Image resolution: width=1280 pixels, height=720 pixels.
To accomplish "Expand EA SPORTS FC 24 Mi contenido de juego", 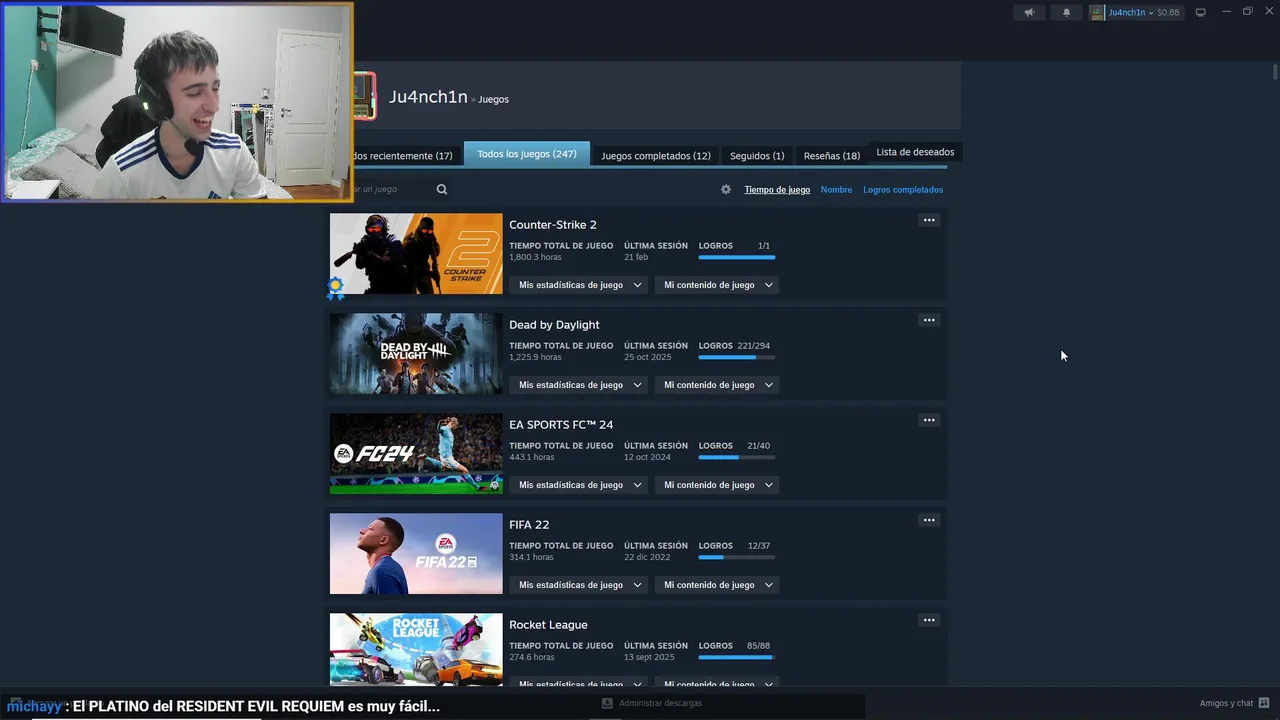I will (x=717, y=485).
